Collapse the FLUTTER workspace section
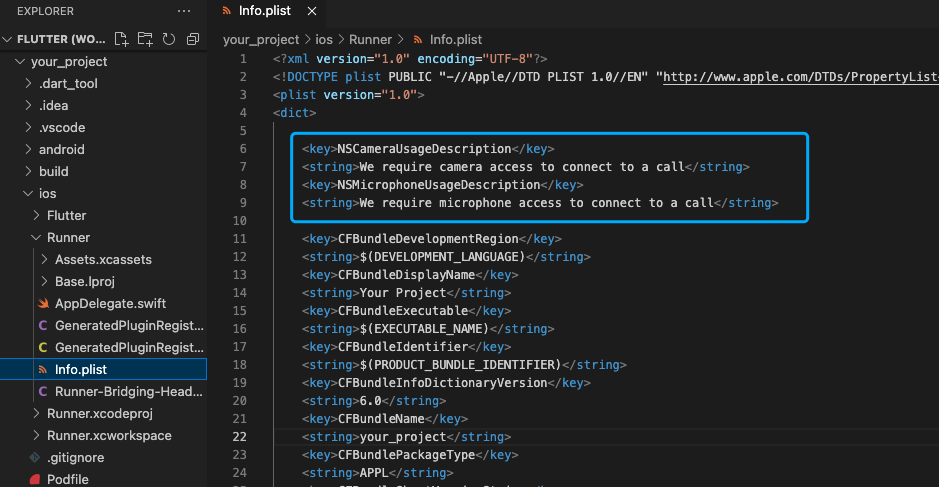 (x=10, y=40)
